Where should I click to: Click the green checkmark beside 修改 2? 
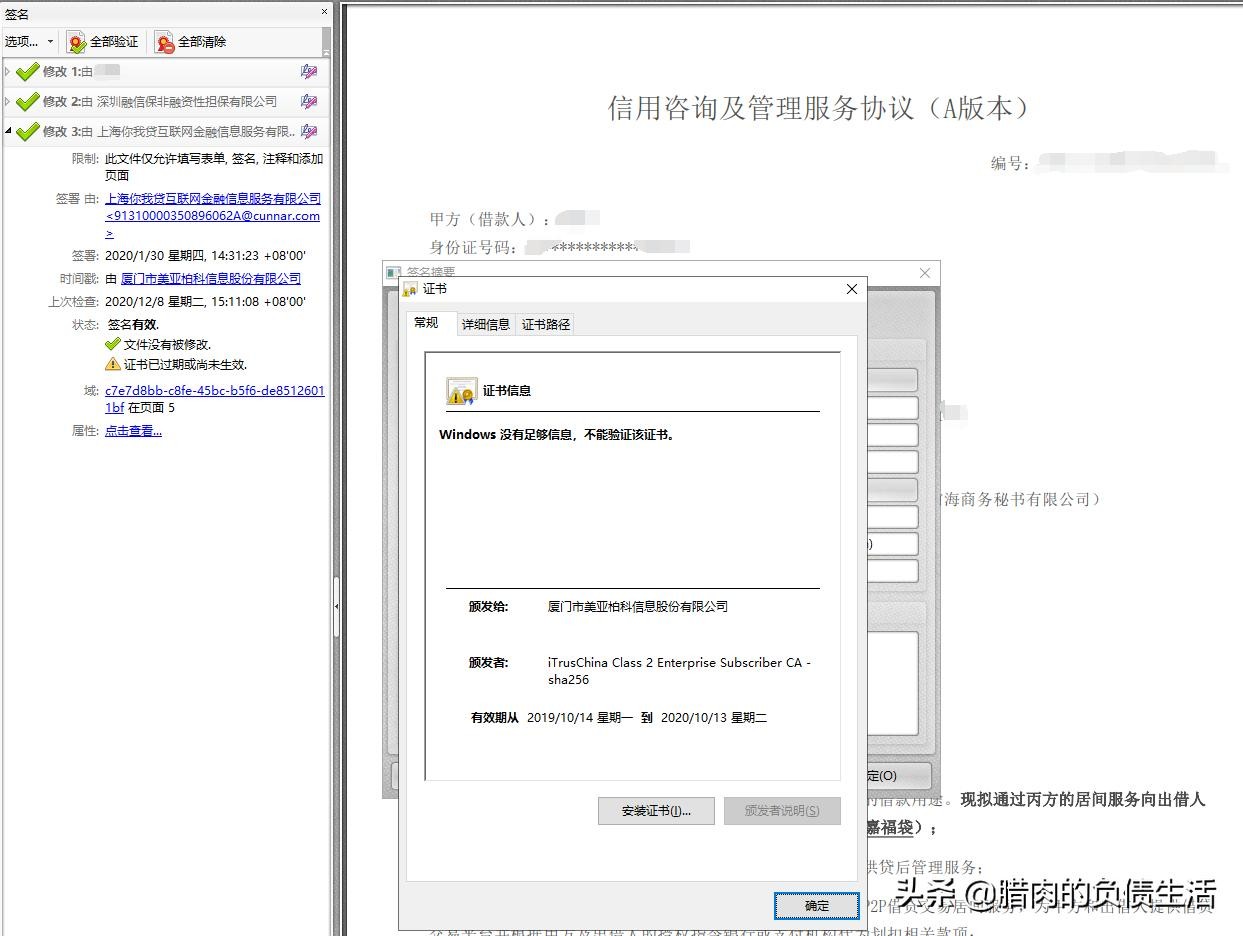27,102
